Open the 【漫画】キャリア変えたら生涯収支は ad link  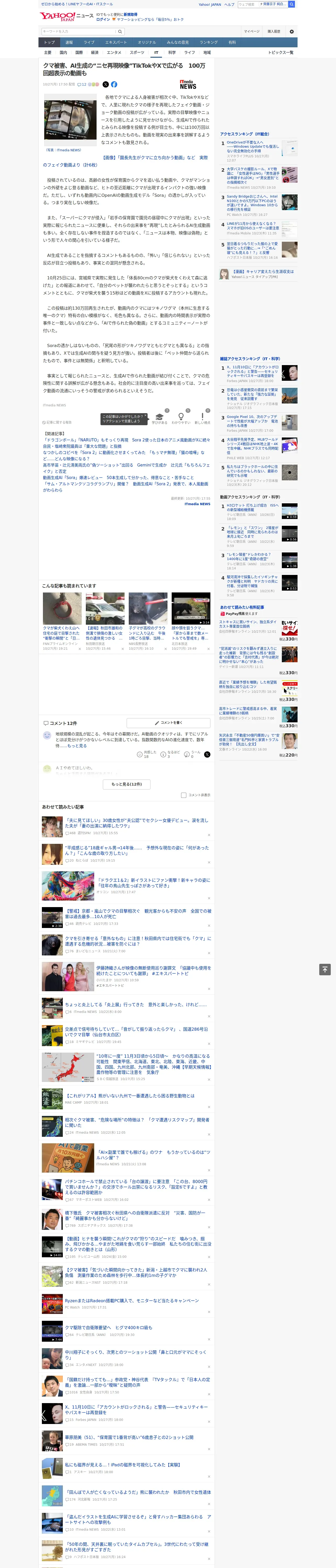click(263, 272)
